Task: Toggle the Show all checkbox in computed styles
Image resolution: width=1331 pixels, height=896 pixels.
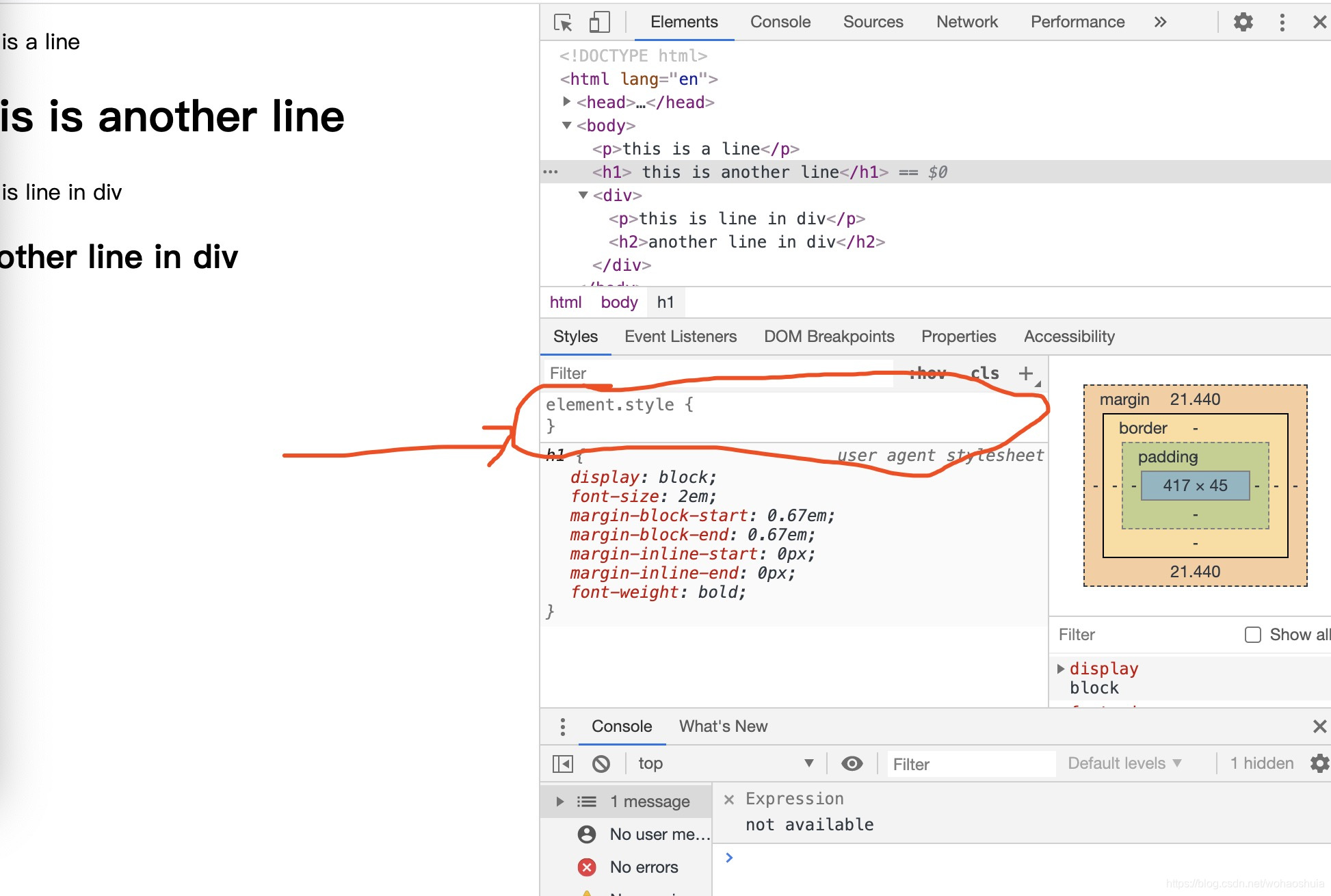Action: click(x=1253, y=634)
